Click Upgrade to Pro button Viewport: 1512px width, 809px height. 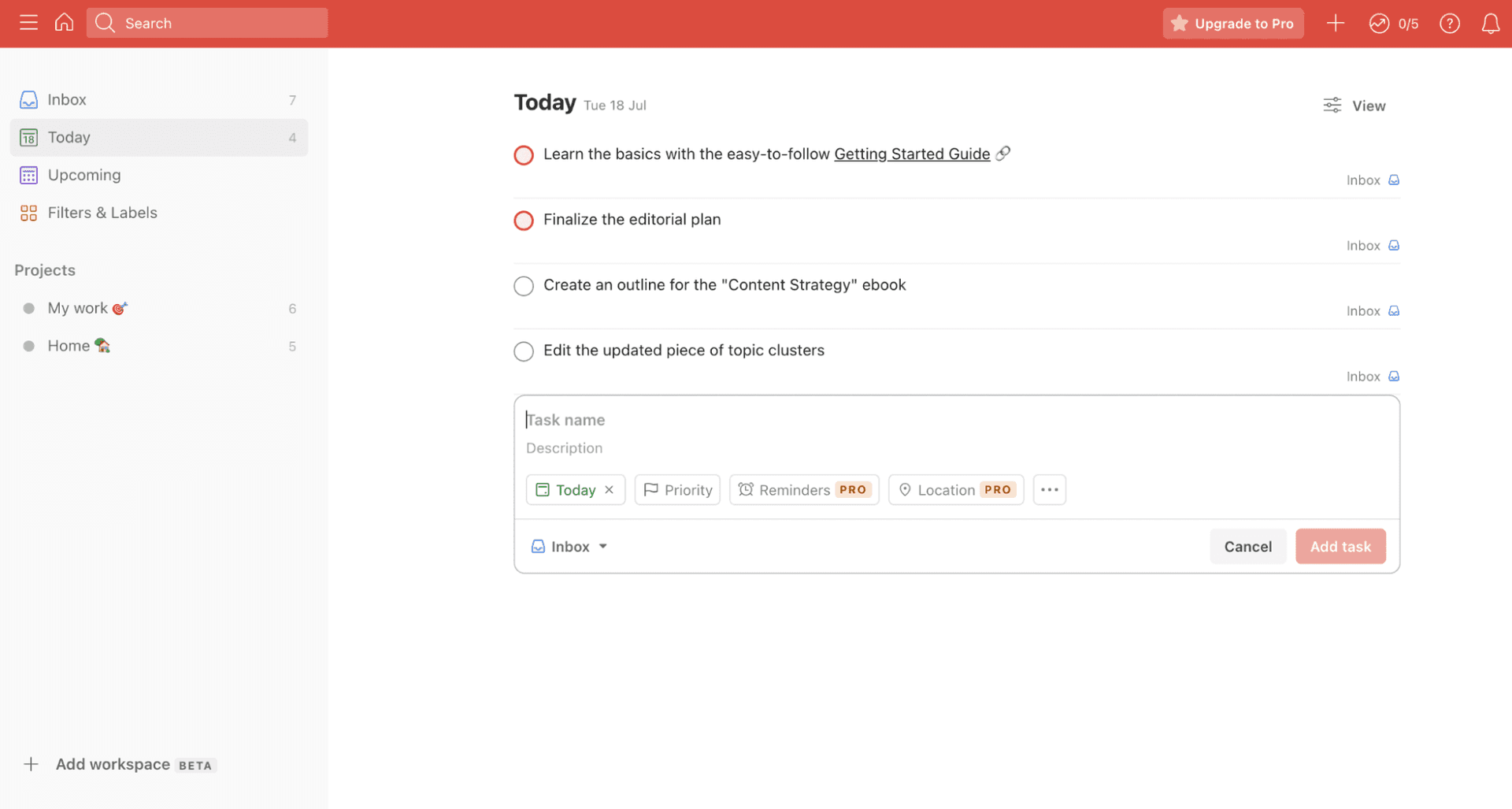click(x=1232, y=24)
